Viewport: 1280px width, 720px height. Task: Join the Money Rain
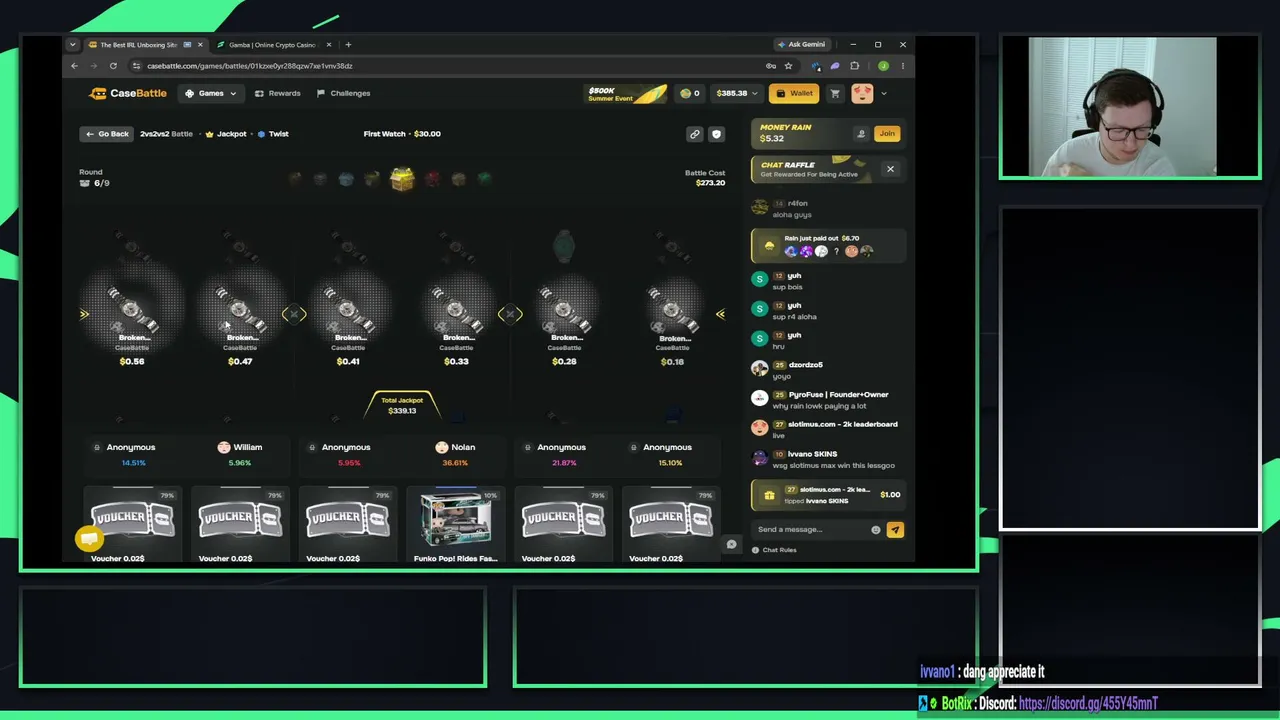coord(887,133)
